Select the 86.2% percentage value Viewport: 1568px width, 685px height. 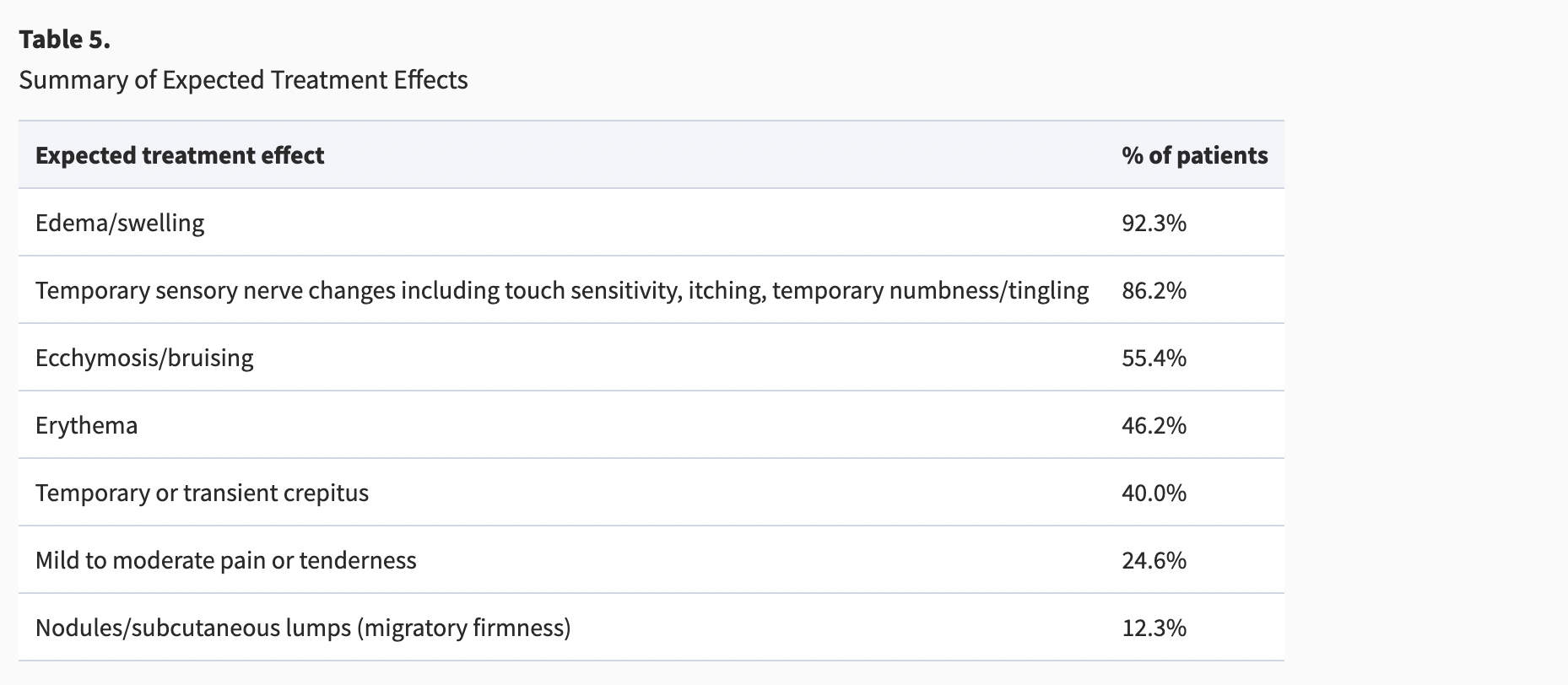1154,291
